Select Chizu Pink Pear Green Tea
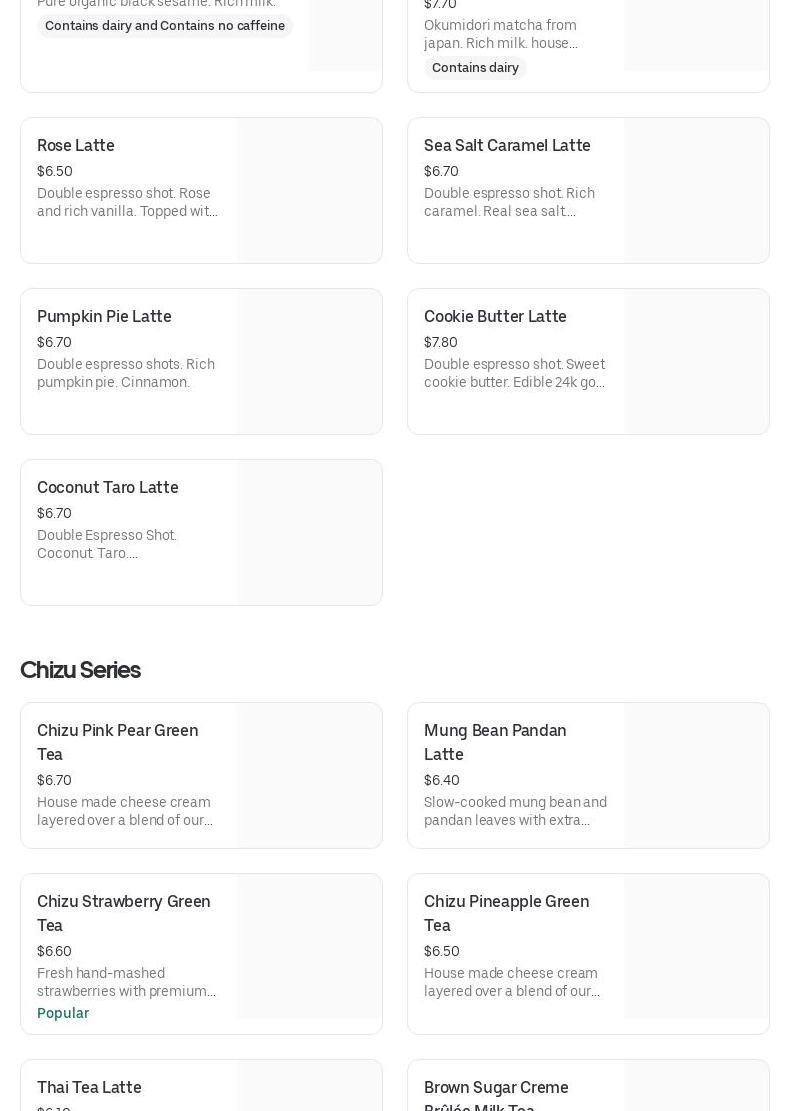Viewport: 804px width, 1111px height. click(118, 742)
